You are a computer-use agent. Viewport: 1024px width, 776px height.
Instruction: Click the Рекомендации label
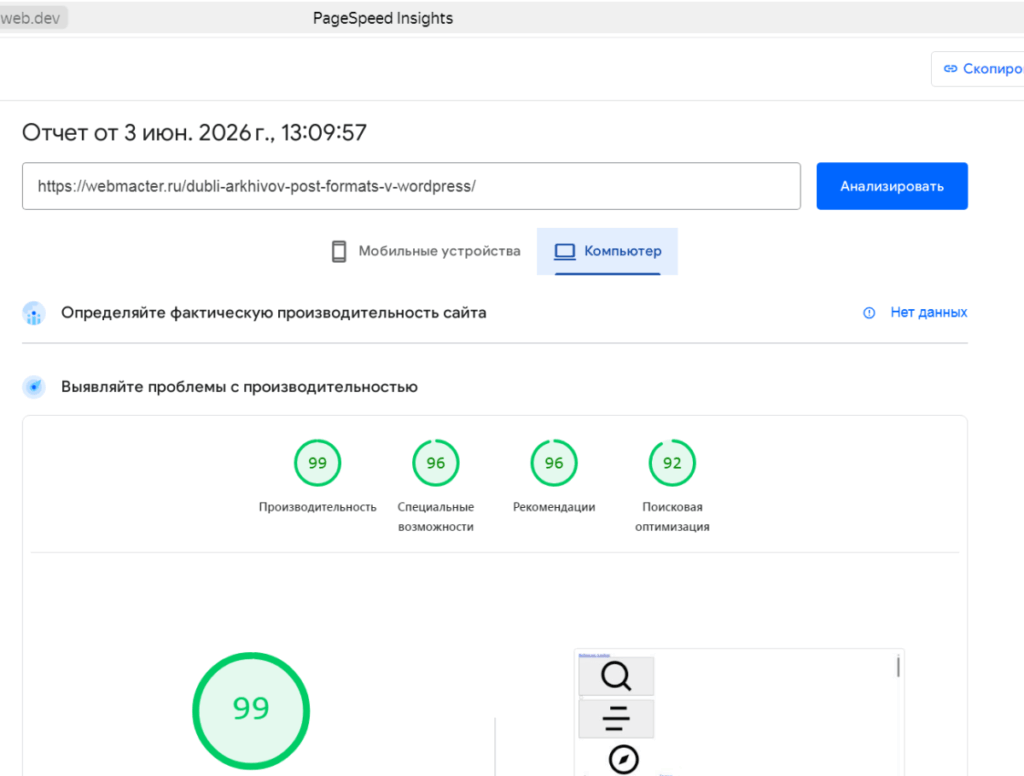pyautogui.click(x=554, y=507)
